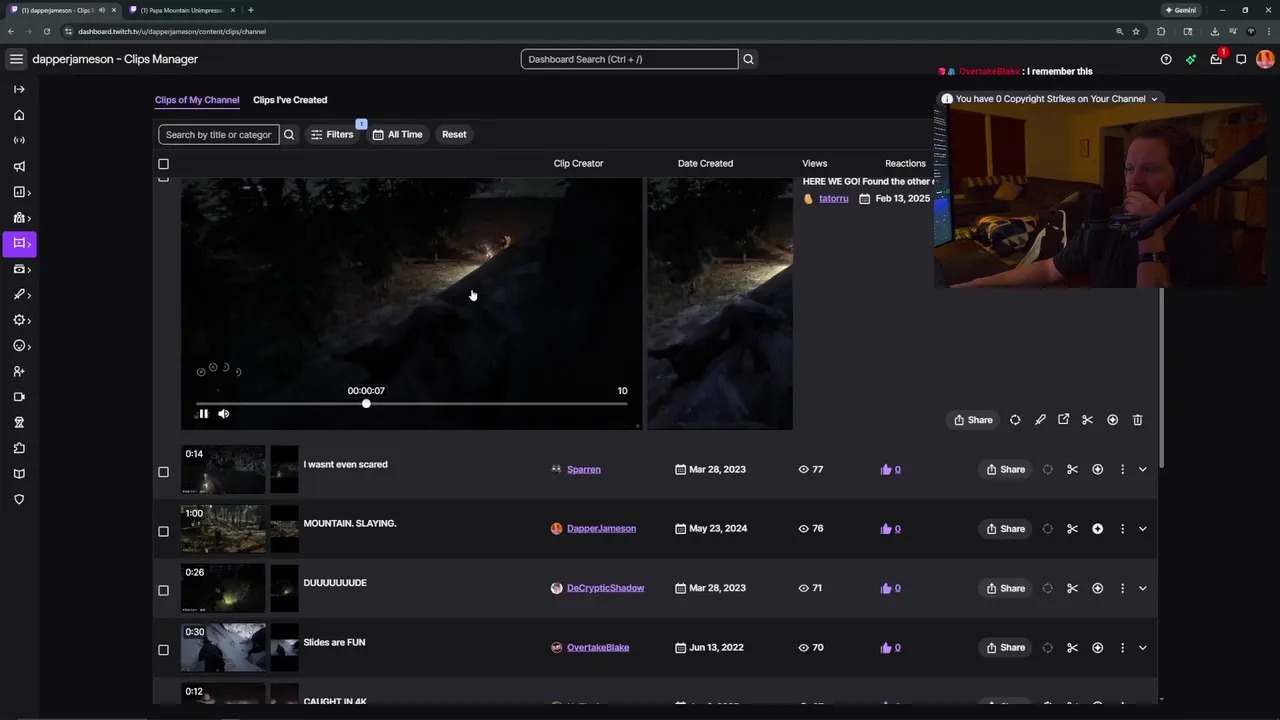Select the Slides are FUN clip checkbox

click(x=164, y=650)
